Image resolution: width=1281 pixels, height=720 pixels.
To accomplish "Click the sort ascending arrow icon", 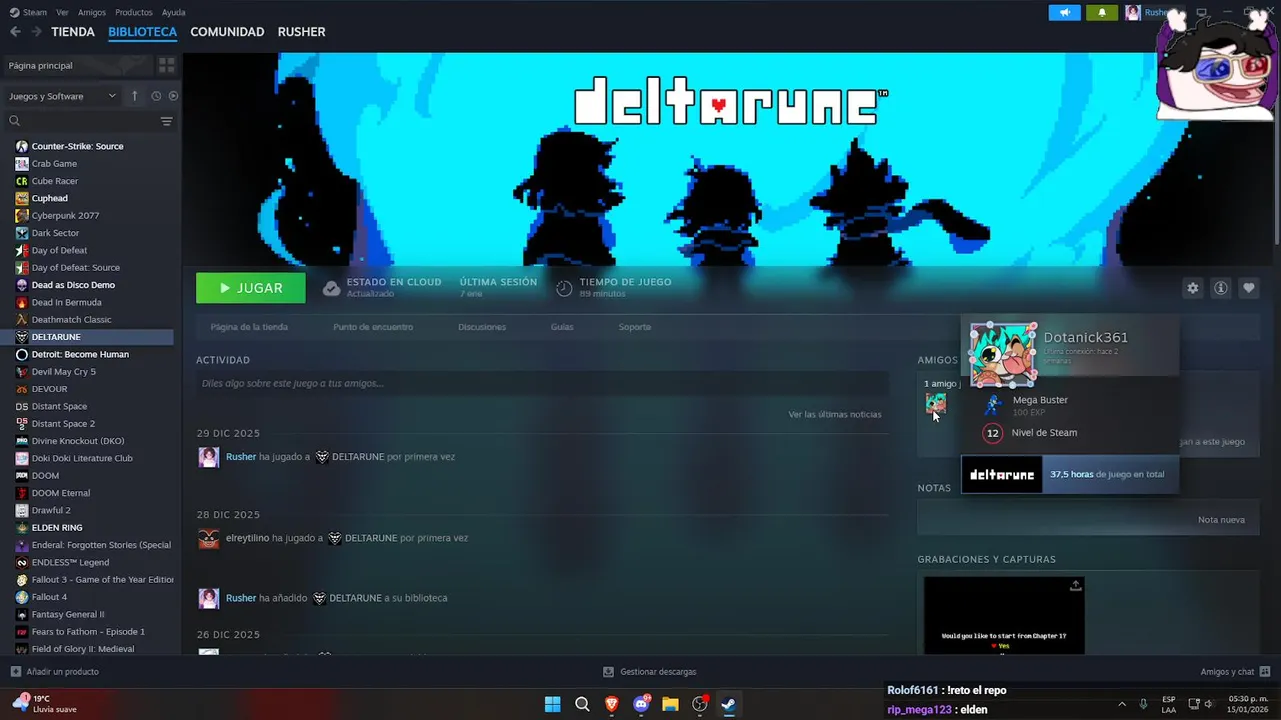I will click(x=135, y=96).
